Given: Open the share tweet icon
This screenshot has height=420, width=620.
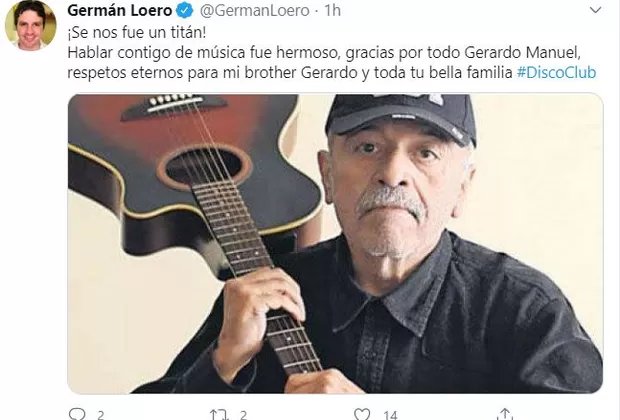Looking at the screenshot, I should pyautogui.click(x=505, y=414).
